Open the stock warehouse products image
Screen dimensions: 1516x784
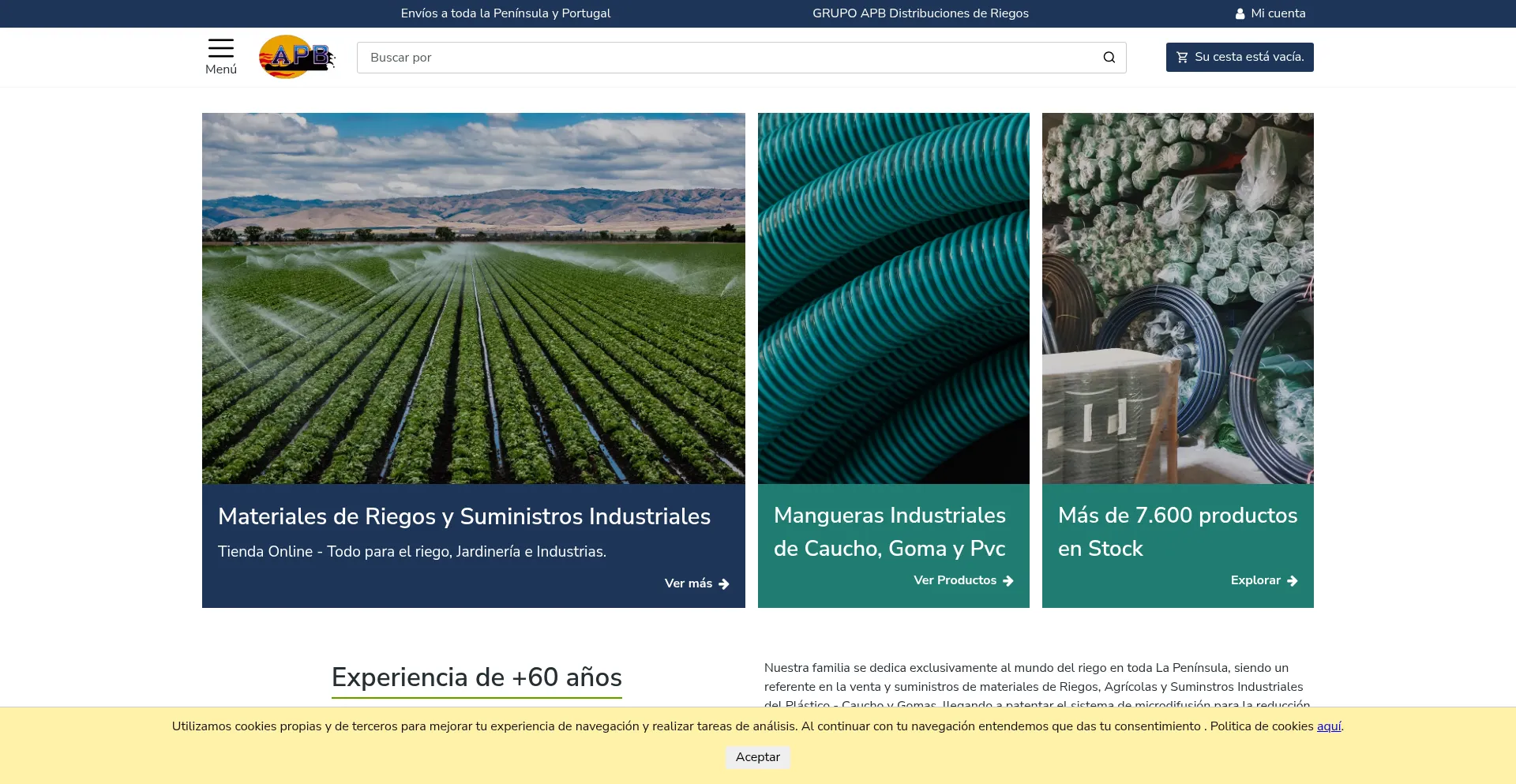point(1177,298)
